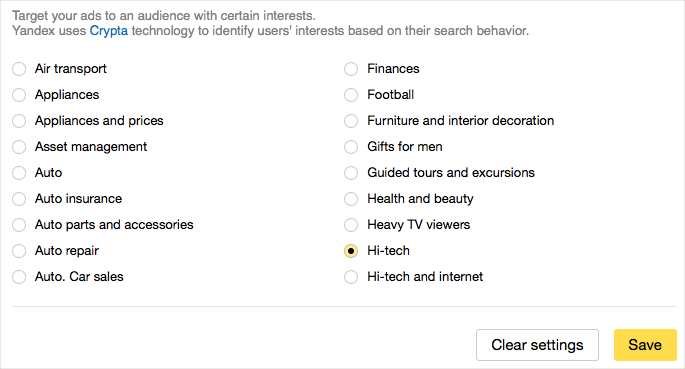Select the Auto radio button

(19, 173)
